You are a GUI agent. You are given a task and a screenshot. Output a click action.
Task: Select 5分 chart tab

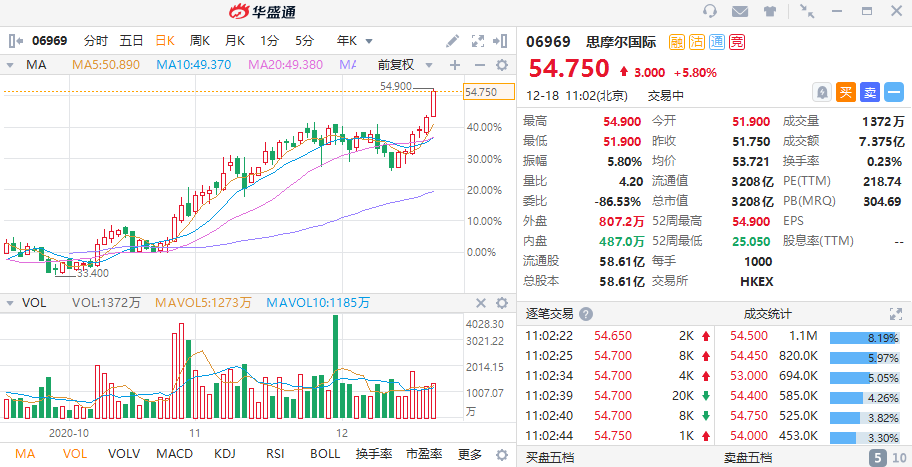[304, 41]
